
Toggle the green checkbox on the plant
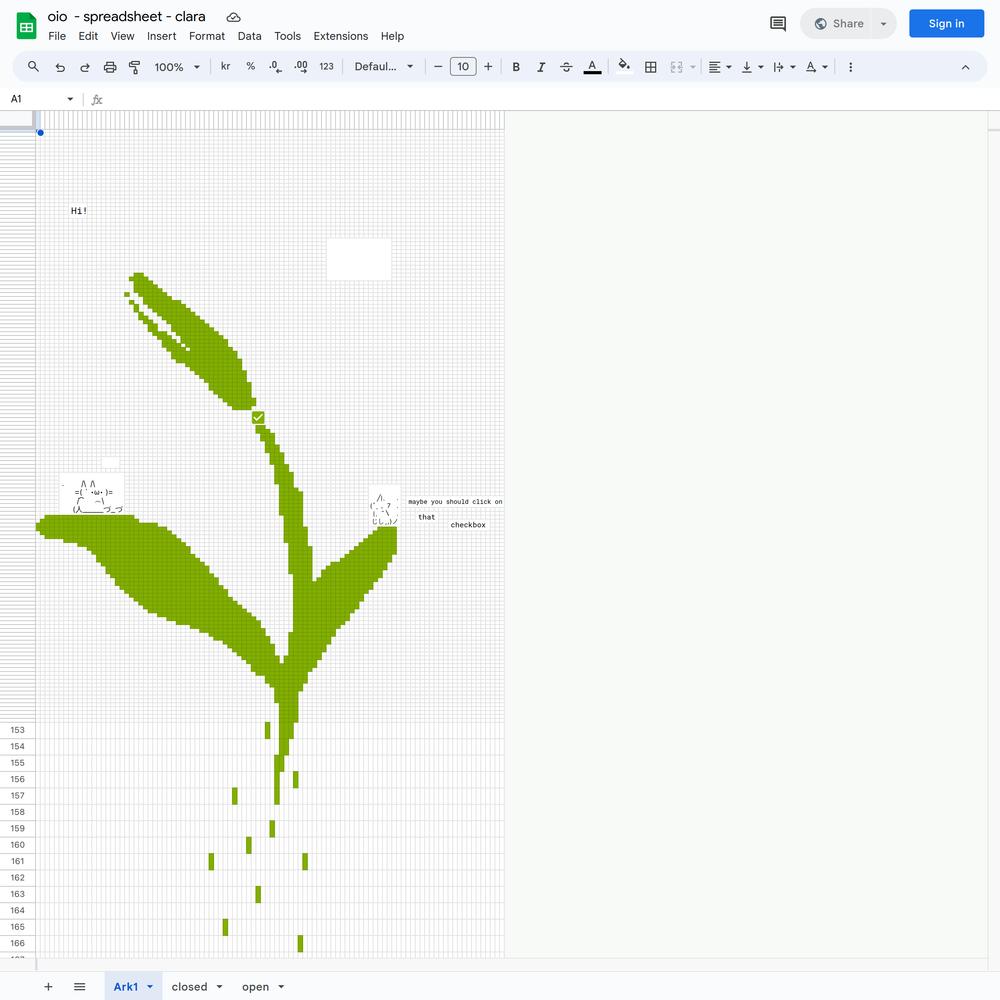pyautogui.click(x=258, y=417)
